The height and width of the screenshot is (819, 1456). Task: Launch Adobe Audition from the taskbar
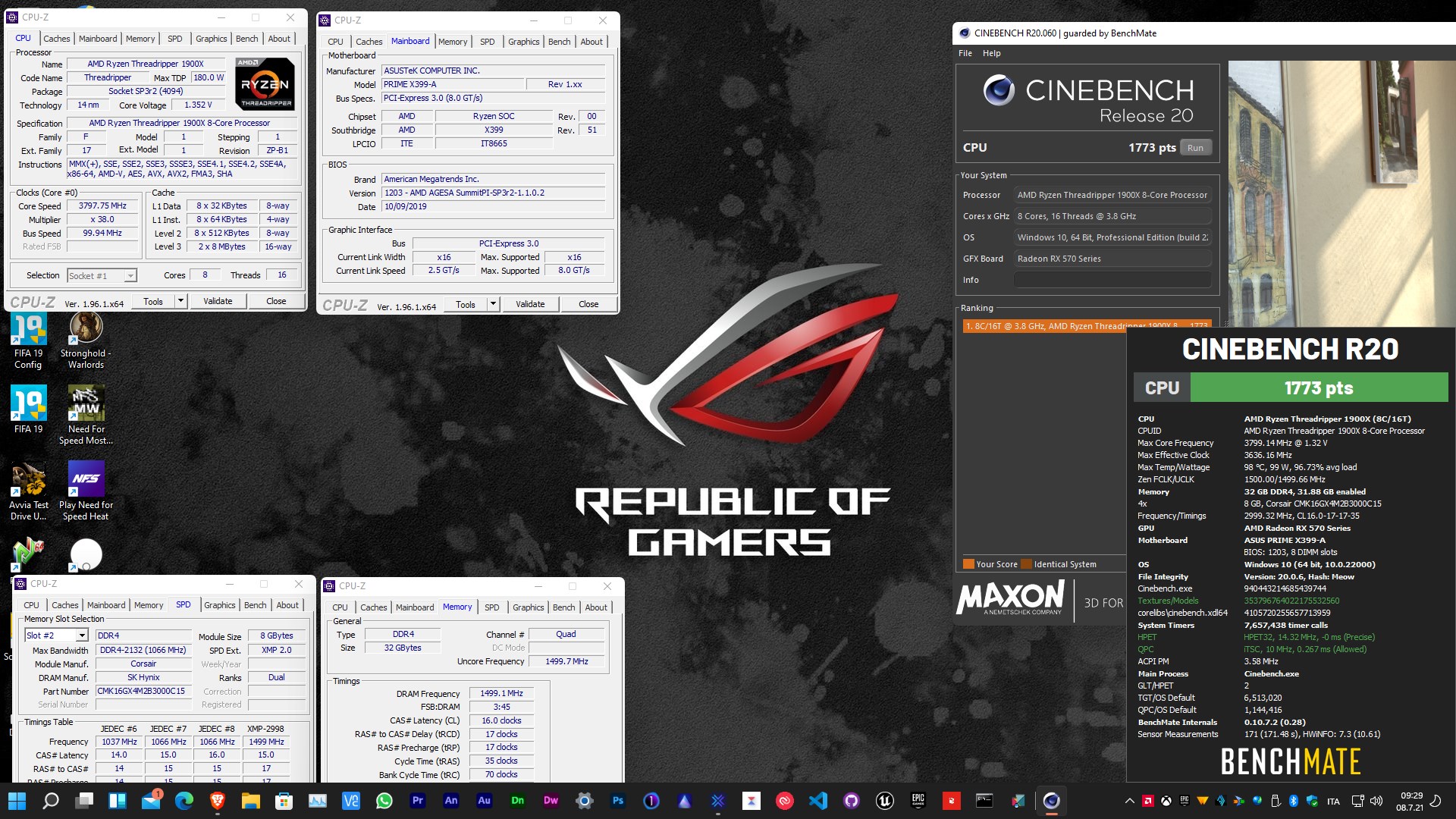485,800
